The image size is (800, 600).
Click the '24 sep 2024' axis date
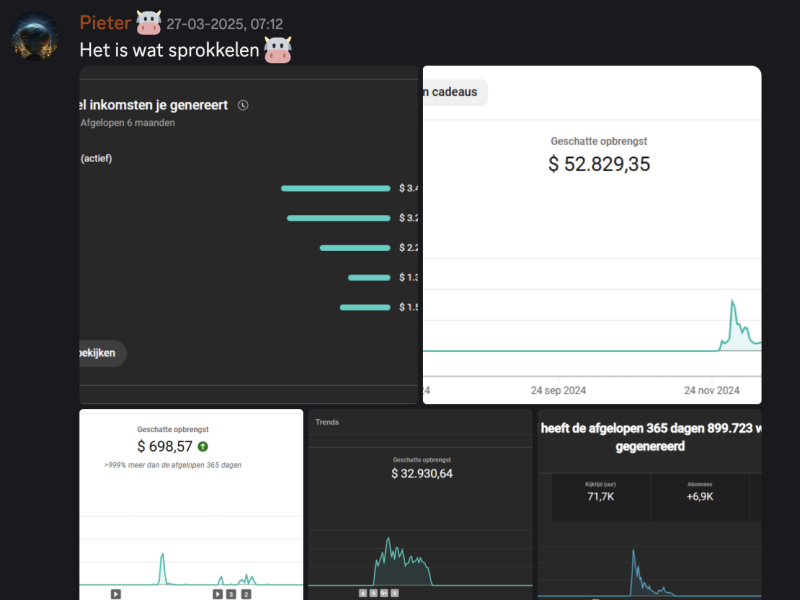pos(558,391)
